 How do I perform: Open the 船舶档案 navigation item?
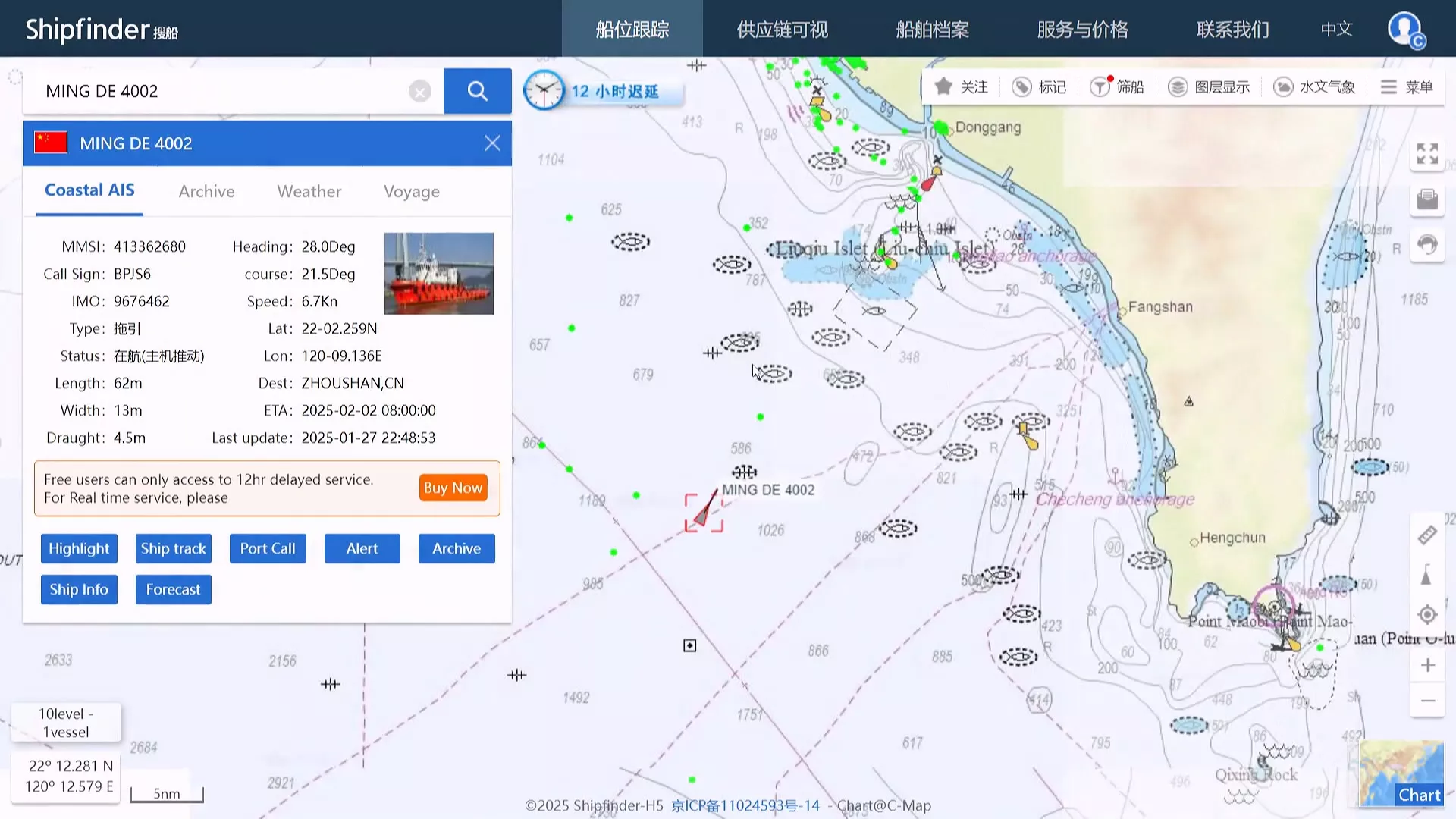coord(932,29)
